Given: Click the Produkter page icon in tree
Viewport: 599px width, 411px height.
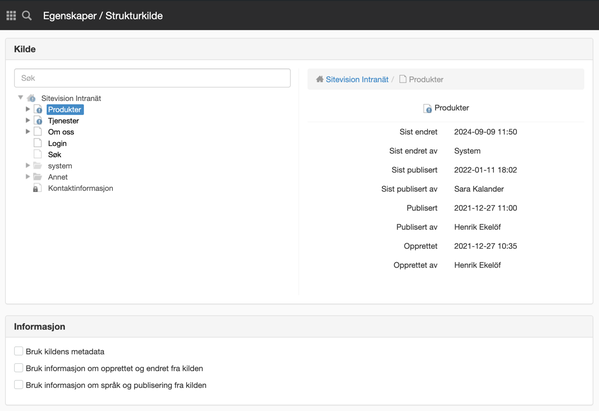Looking at the screenshot, I should [38, 109].
